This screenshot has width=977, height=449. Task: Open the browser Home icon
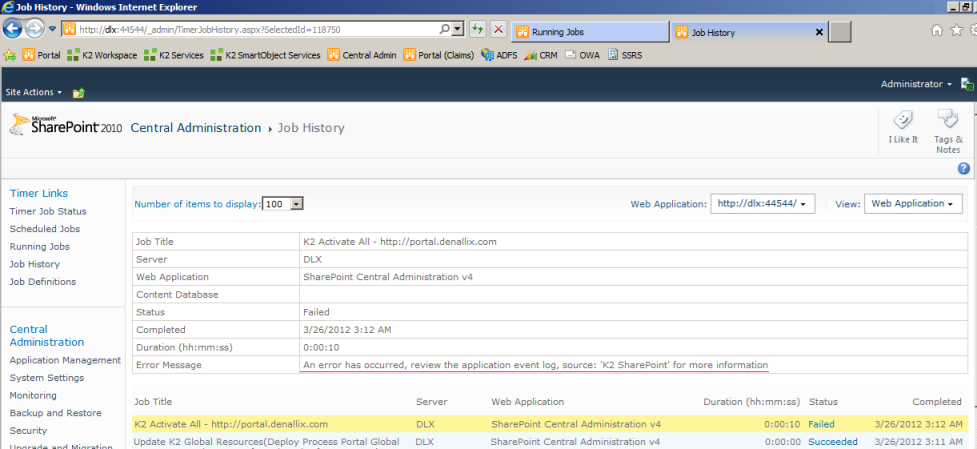point(937,30)
